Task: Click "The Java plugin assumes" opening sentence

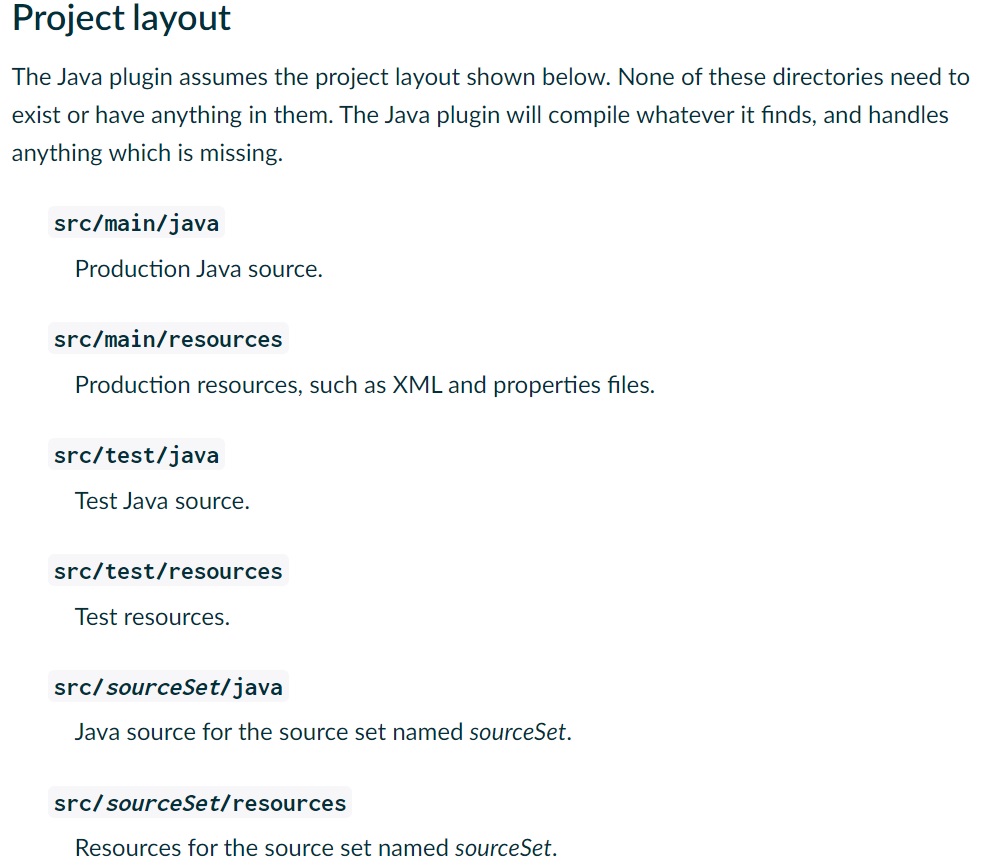Action: pos(140,77)
